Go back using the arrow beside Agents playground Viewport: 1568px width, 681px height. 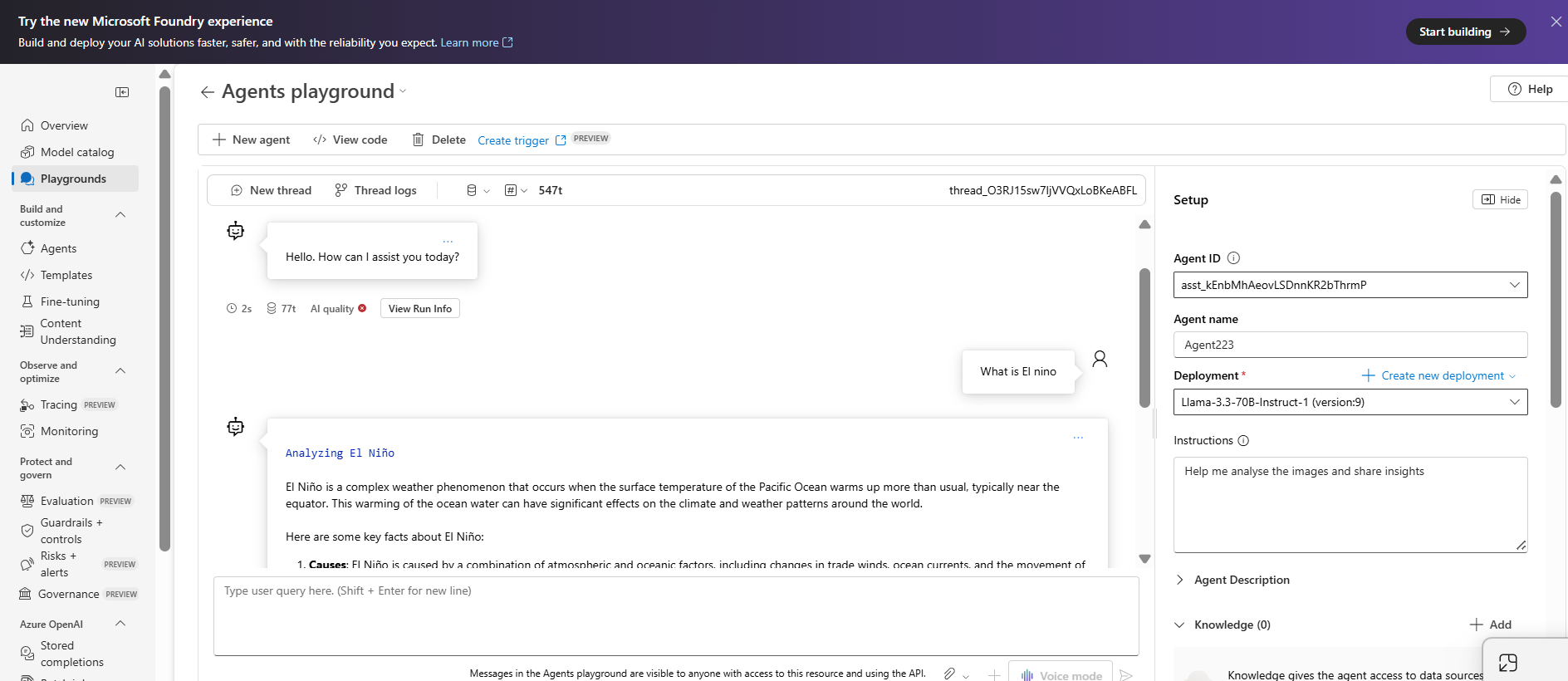(x=208, y=92)
